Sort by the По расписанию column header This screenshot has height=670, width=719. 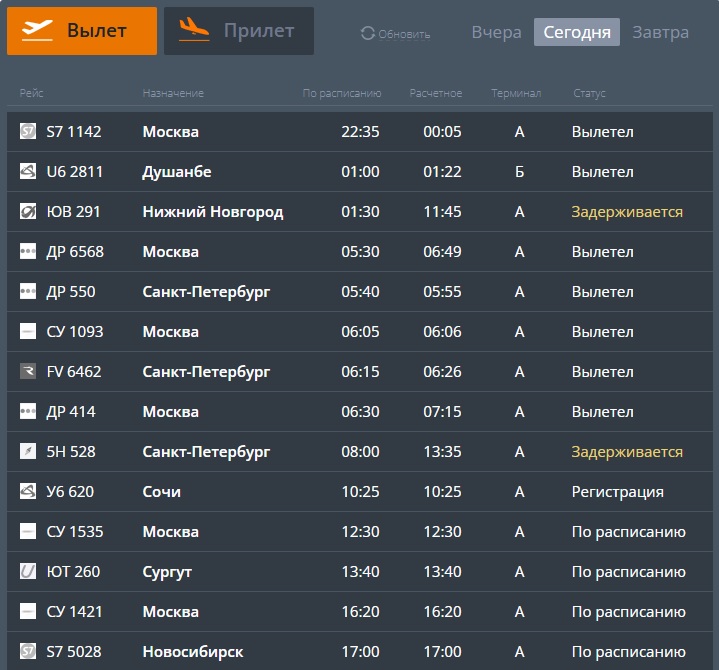point(342,94)
